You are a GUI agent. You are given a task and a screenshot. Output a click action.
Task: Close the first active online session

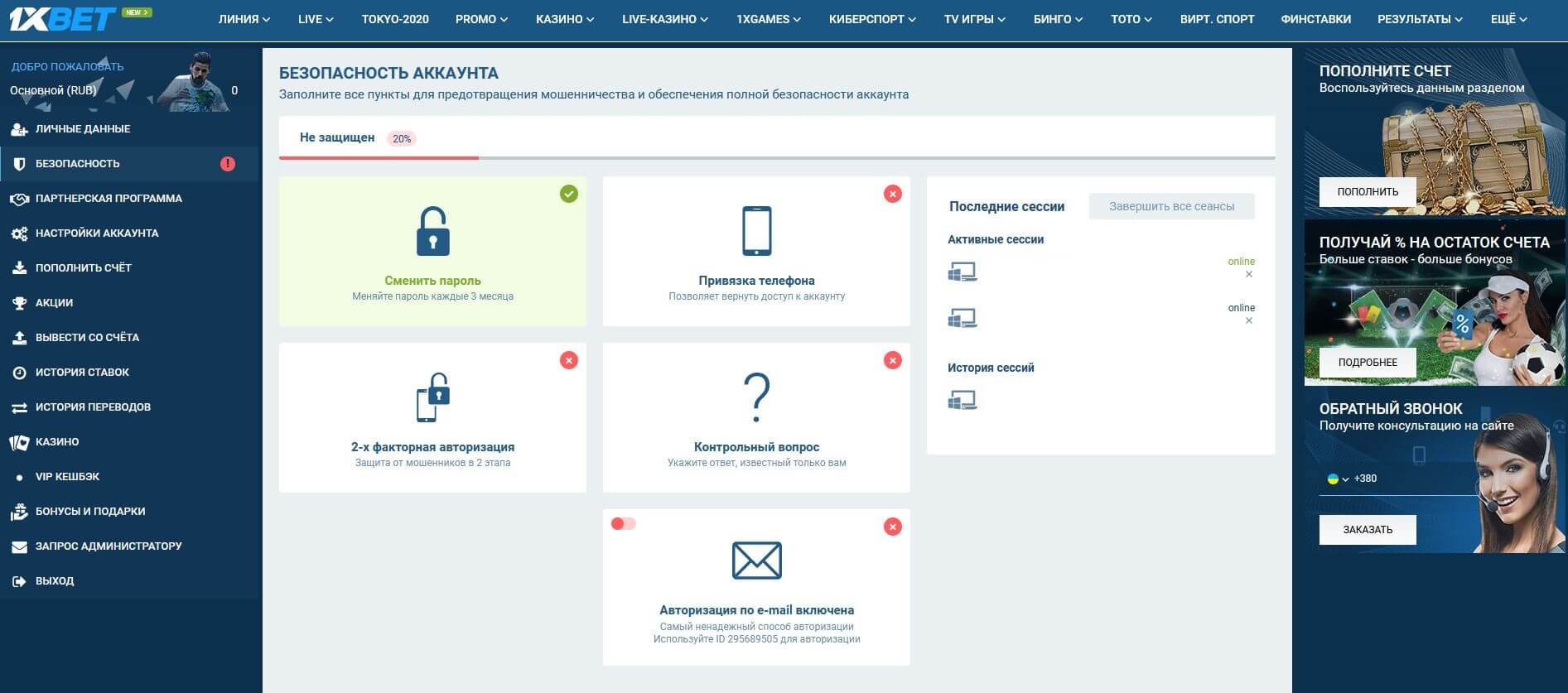pyautogui.click(x=1249, y=274)
